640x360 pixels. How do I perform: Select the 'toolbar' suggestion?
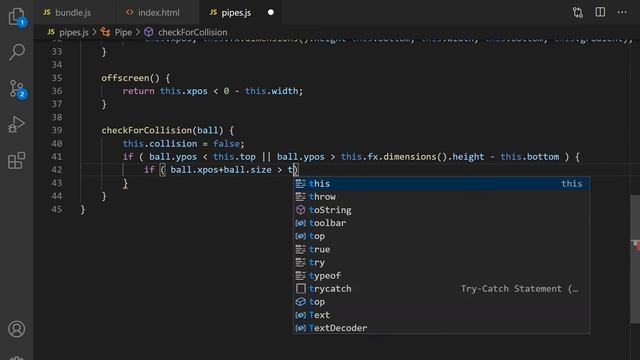442,223
